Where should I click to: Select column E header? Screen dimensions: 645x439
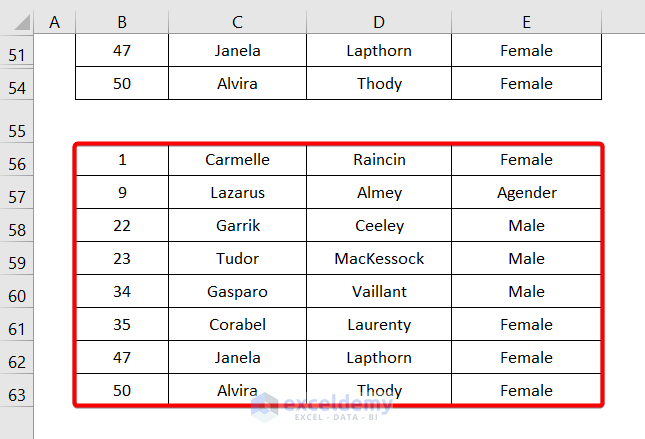(526, 21)
